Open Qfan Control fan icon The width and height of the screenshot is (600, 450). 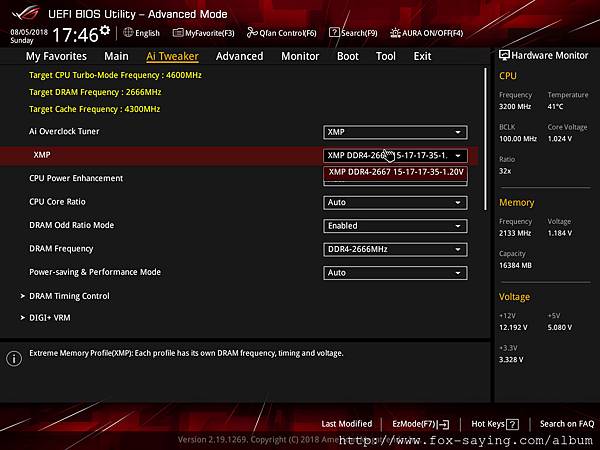252,33
